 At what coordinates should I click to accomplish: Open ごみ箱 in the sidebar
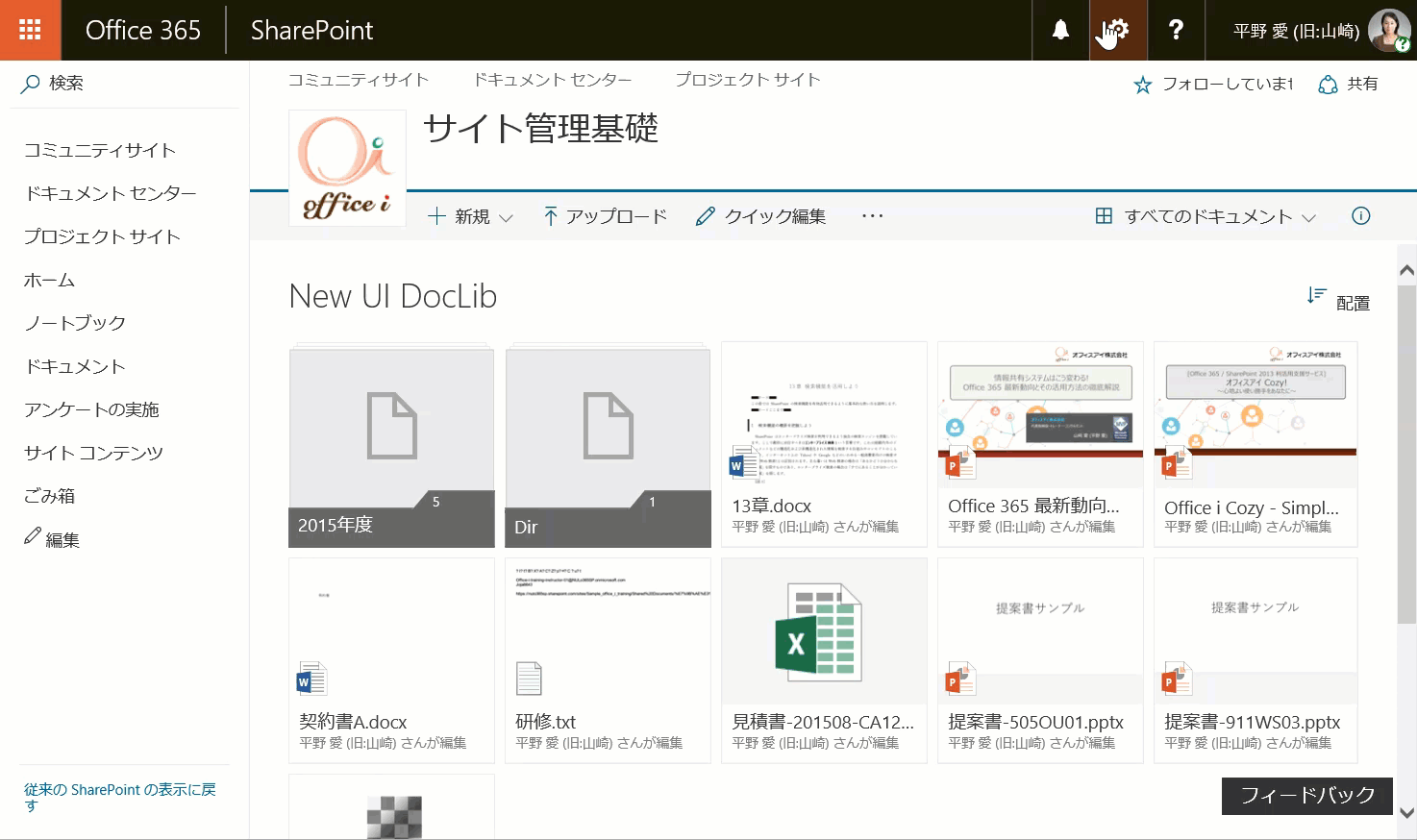coord(49,496)
